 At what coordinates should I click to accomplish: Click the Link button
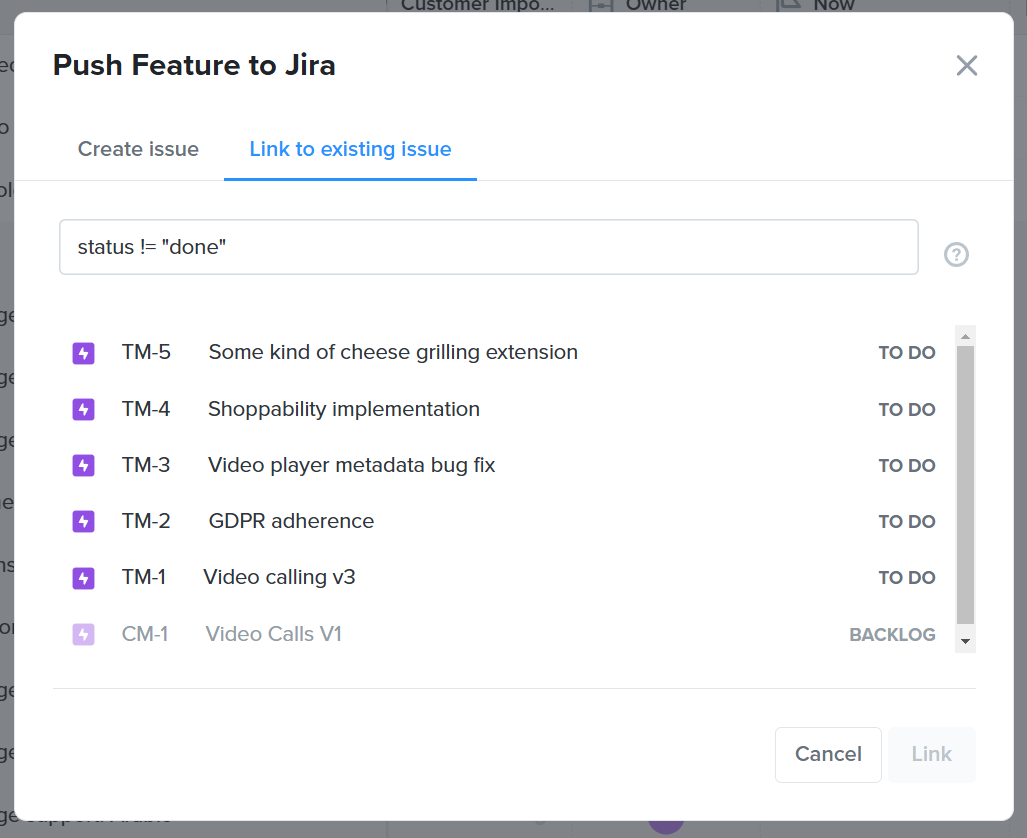coord(932,754)
